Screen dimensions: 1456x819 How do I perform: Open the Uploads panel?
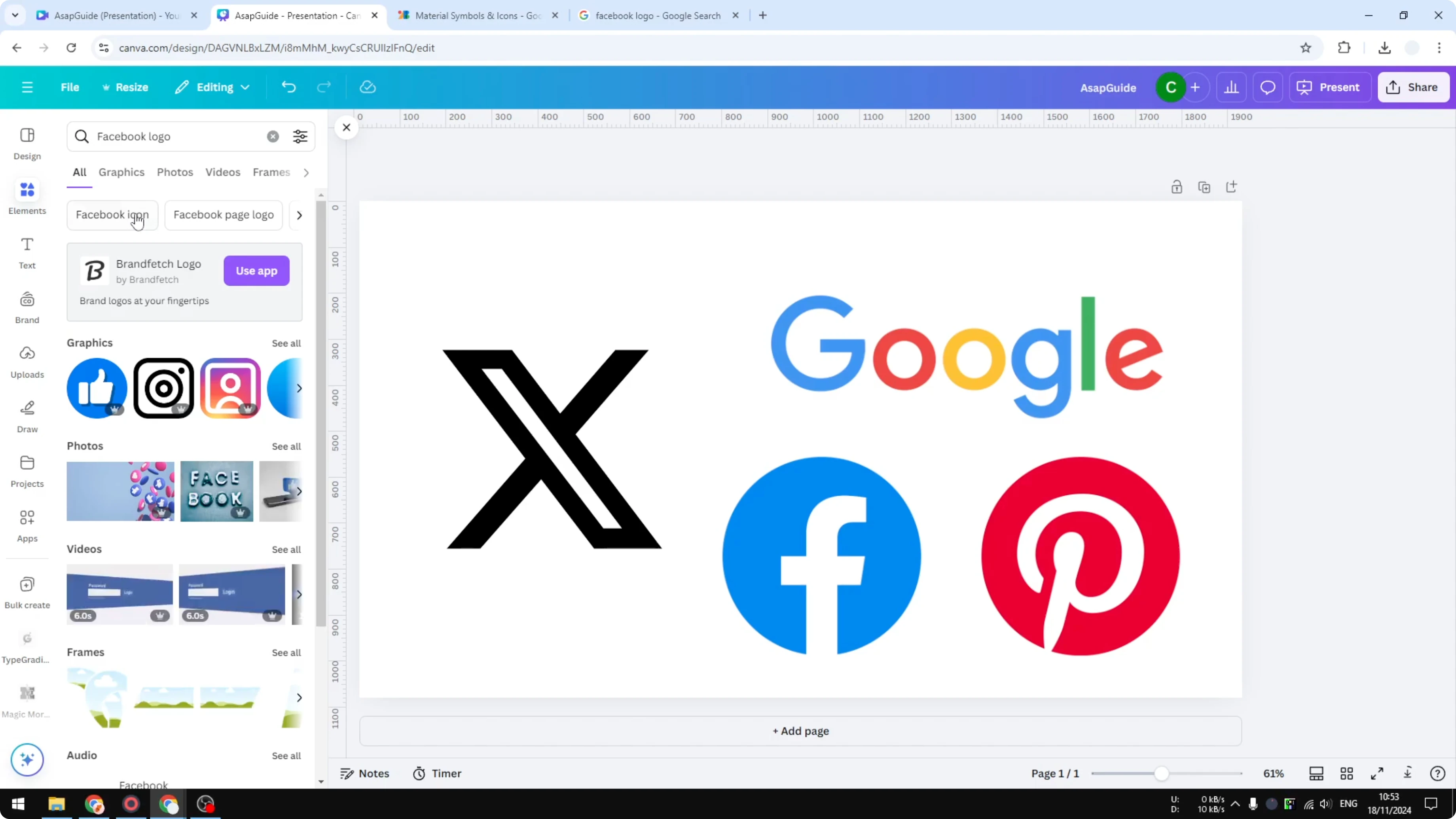27,362
